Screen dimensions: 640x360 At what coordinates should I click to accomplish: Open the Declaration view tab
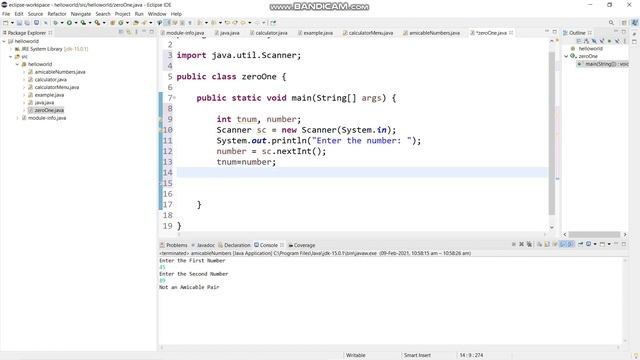click(234, 245)
